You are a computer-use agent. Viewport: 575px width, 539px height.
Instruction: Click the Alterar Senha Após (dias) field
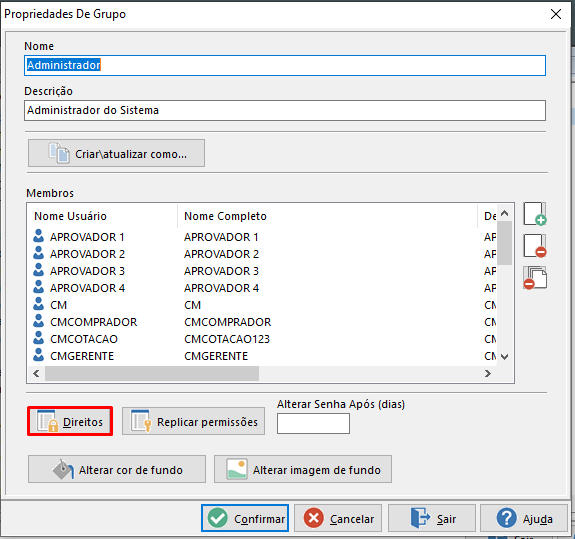(313, 424)
